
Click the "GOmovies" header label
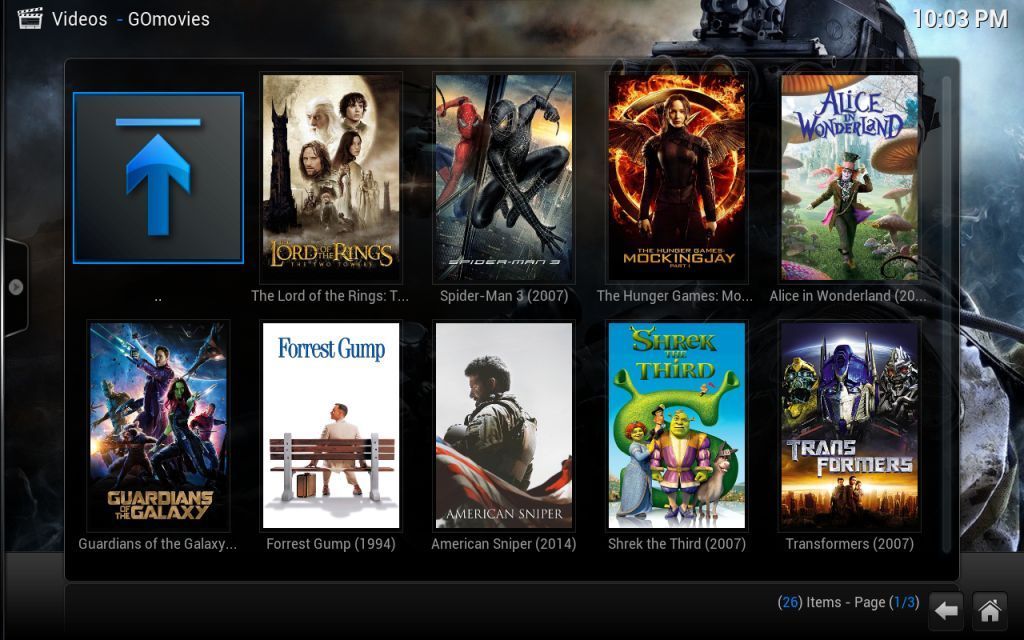click(168, 19)
